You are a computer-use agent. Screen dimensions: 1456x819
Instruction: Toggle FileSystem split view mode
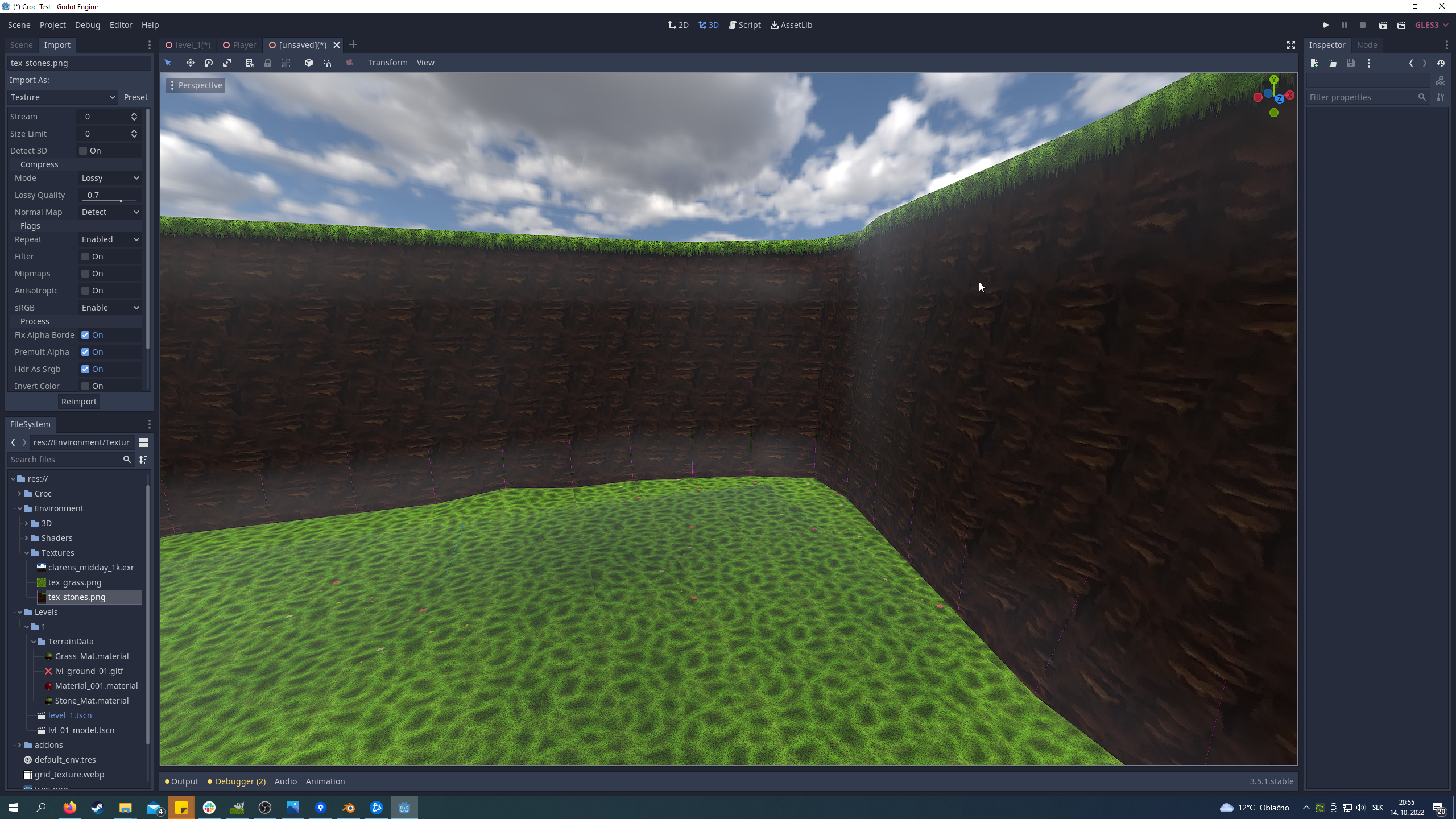[143, 442]
